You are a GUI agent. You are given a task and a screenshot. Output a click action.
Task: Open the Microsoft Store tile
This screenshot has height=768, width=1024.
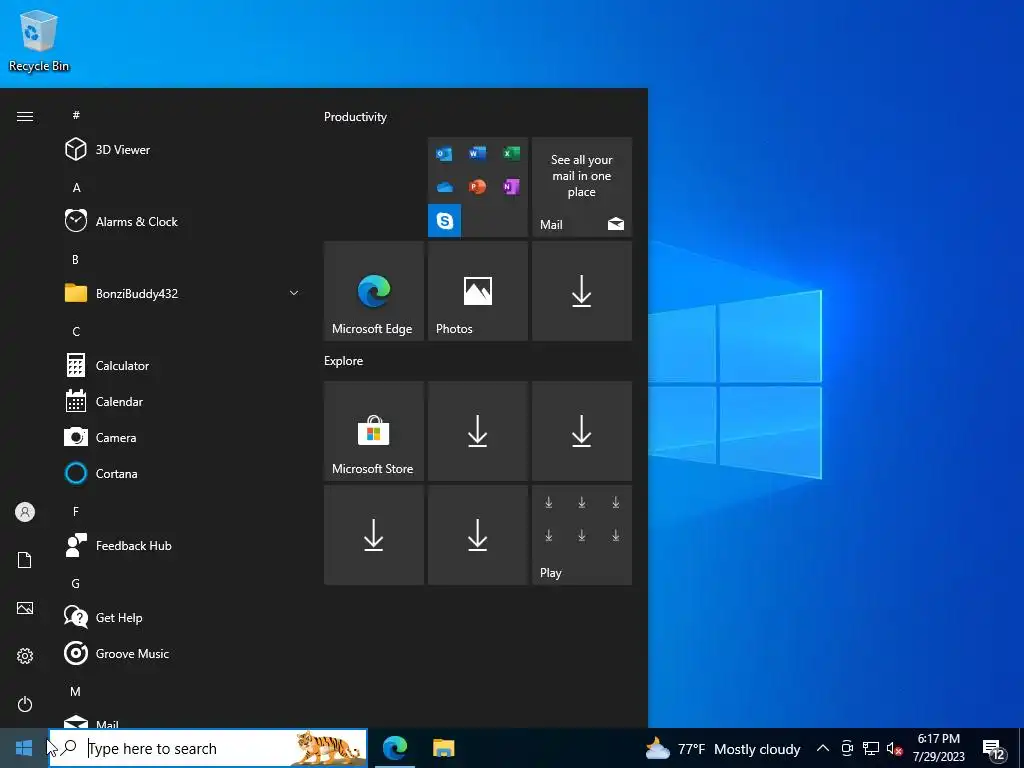coord(374,431)
